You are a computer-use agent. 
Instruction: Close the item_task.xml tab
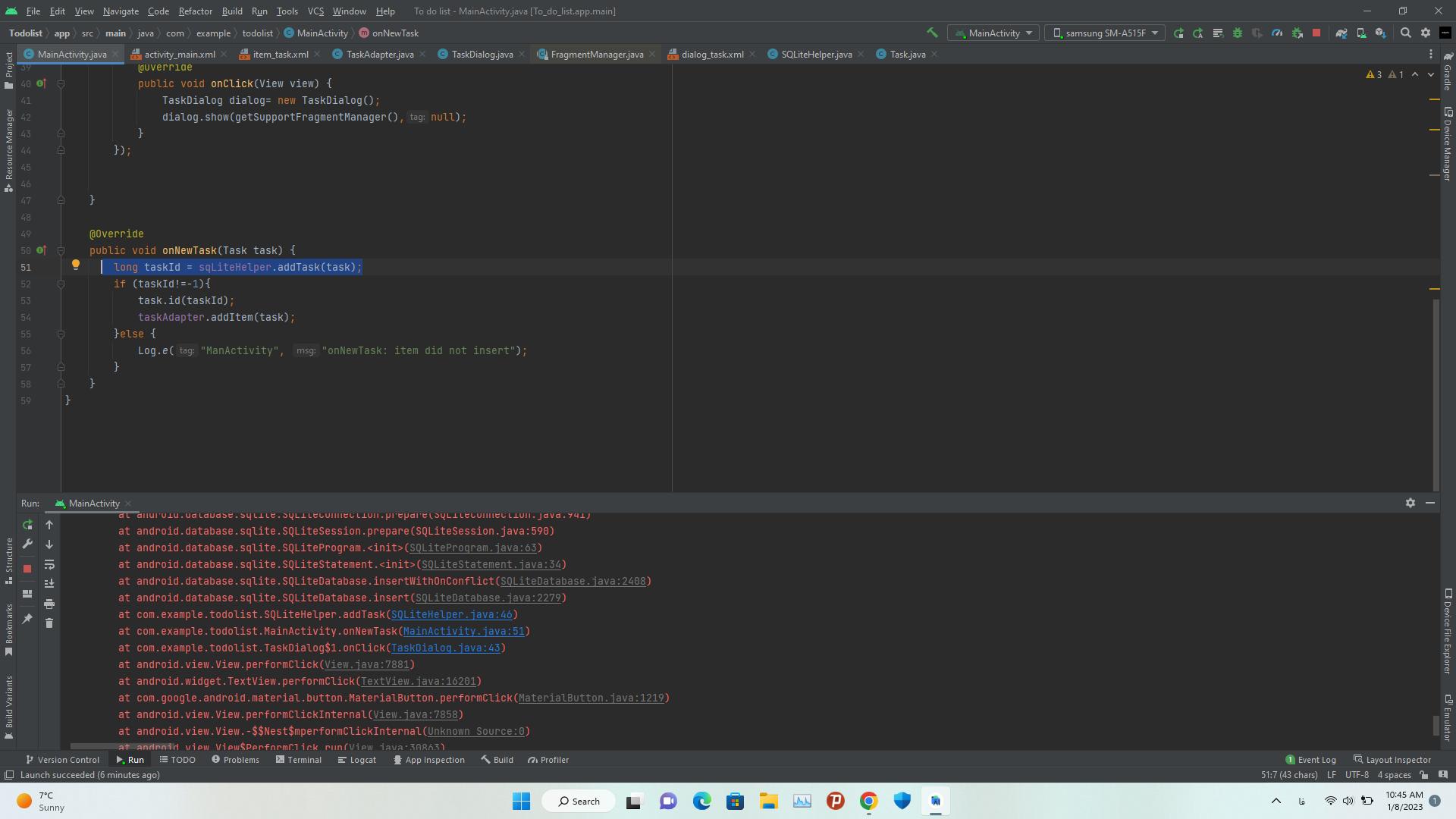(x=317, y=54)
